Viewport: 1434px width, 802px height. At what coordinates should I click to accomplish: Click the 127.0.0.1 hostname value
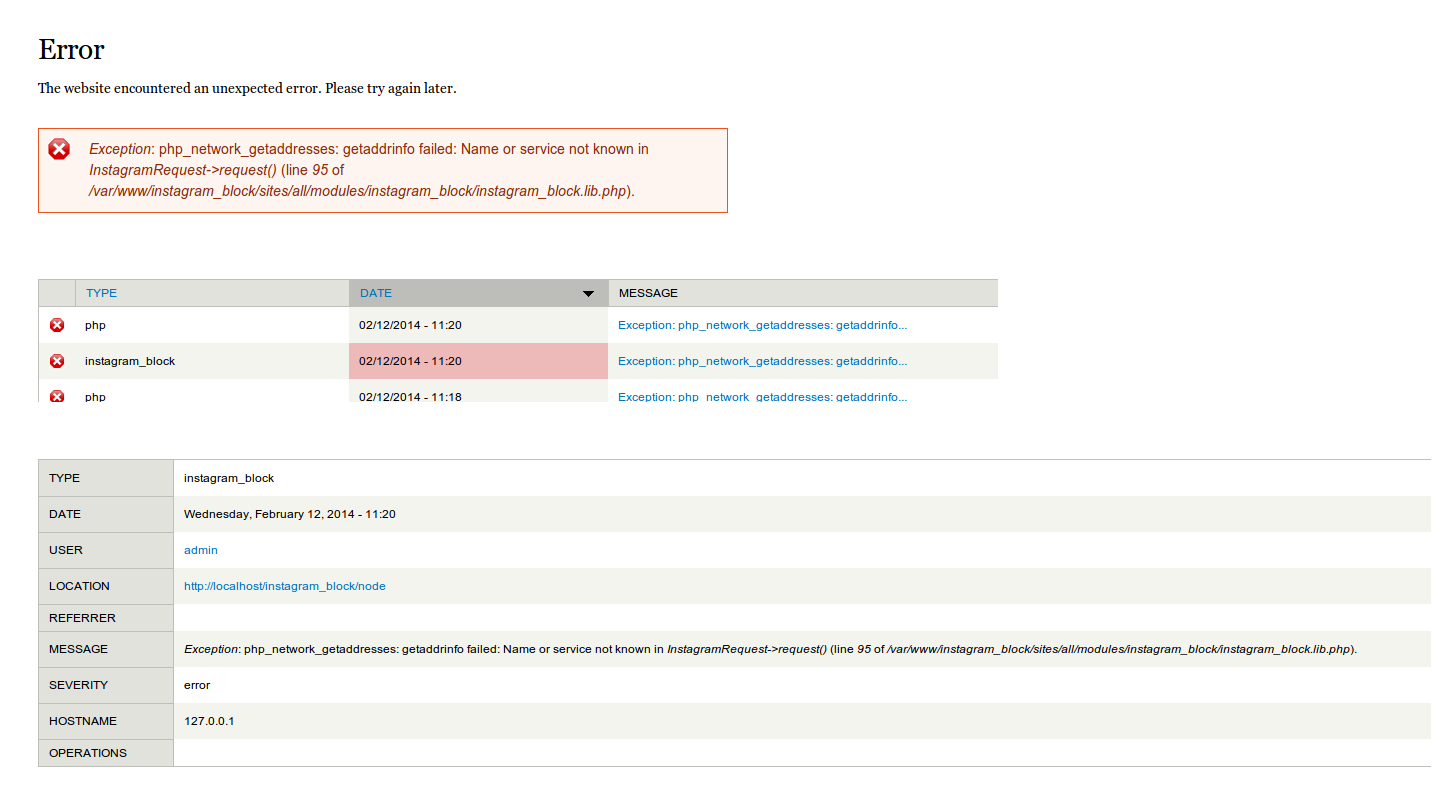click(x=209, y=721)
